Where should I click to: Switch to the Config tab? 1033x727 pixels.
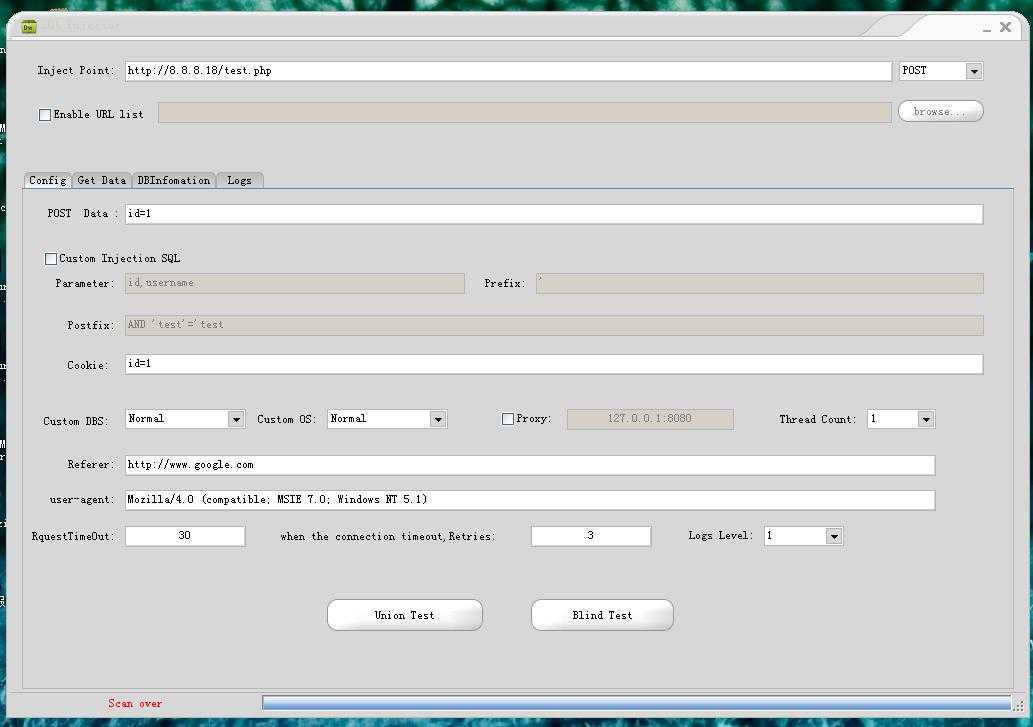pos(47,180)
